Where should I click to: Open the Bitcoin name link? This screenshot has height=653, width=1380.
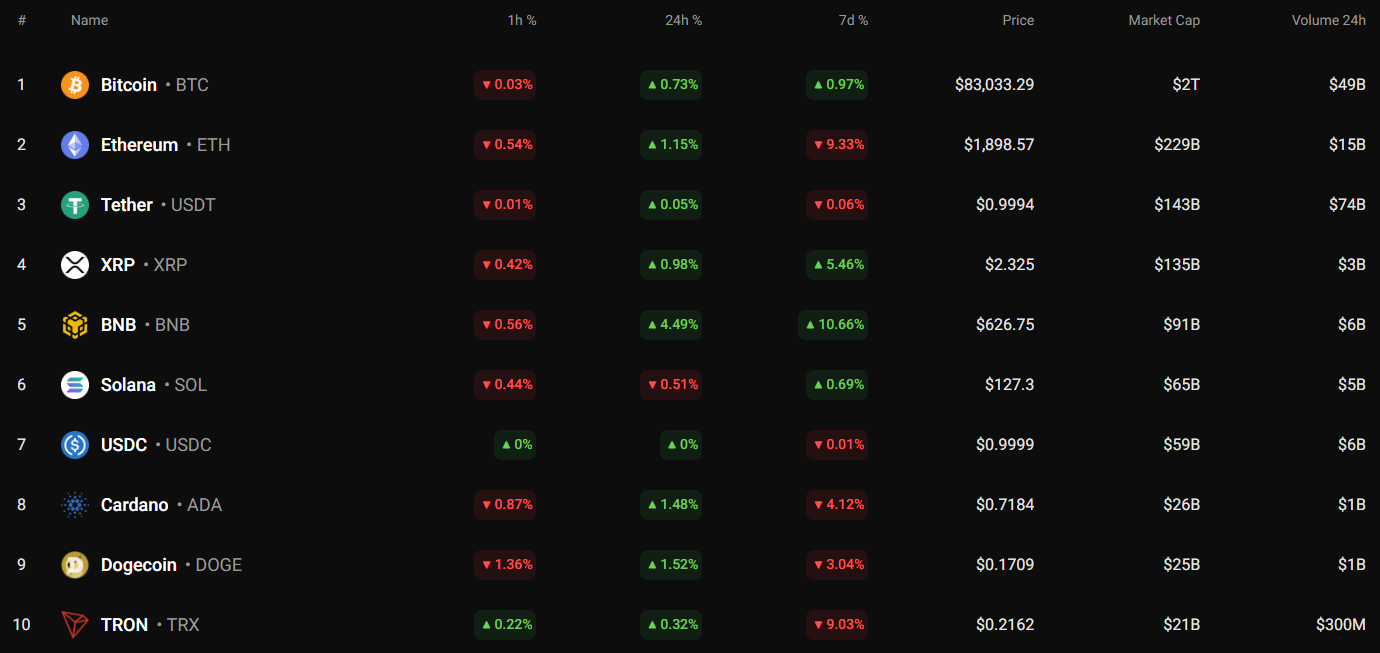click(129, 85)
